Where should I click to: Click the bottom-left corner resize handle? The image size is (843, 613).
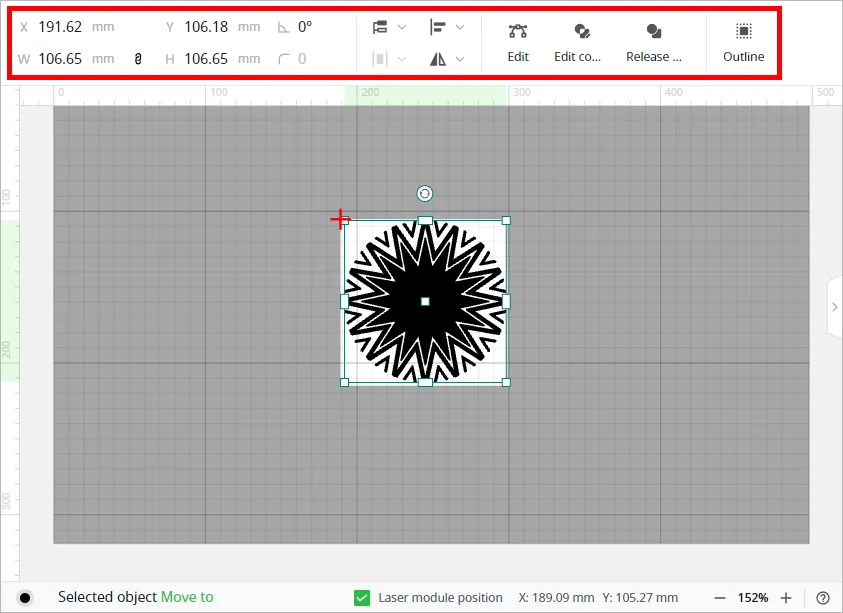[x=345, y=382]
